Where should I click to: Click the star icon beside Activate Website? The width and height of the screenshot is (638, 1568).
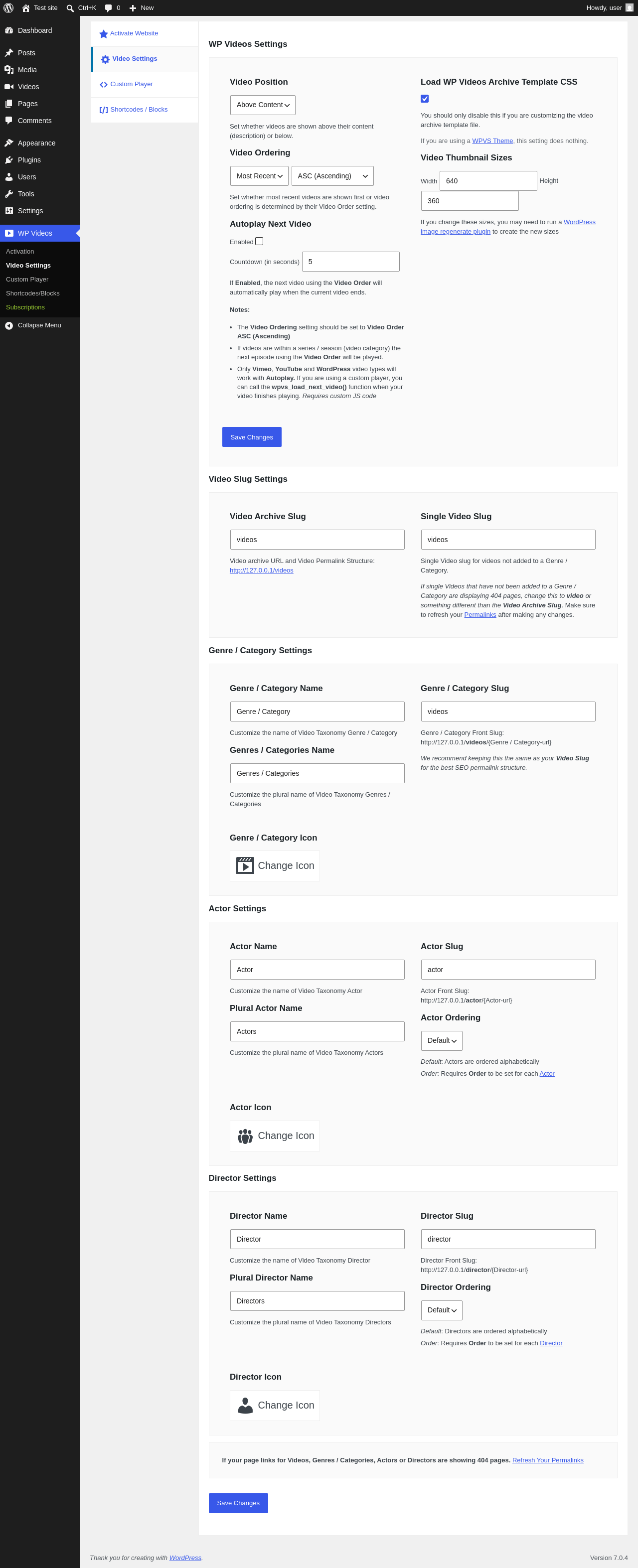click(104, 34)
